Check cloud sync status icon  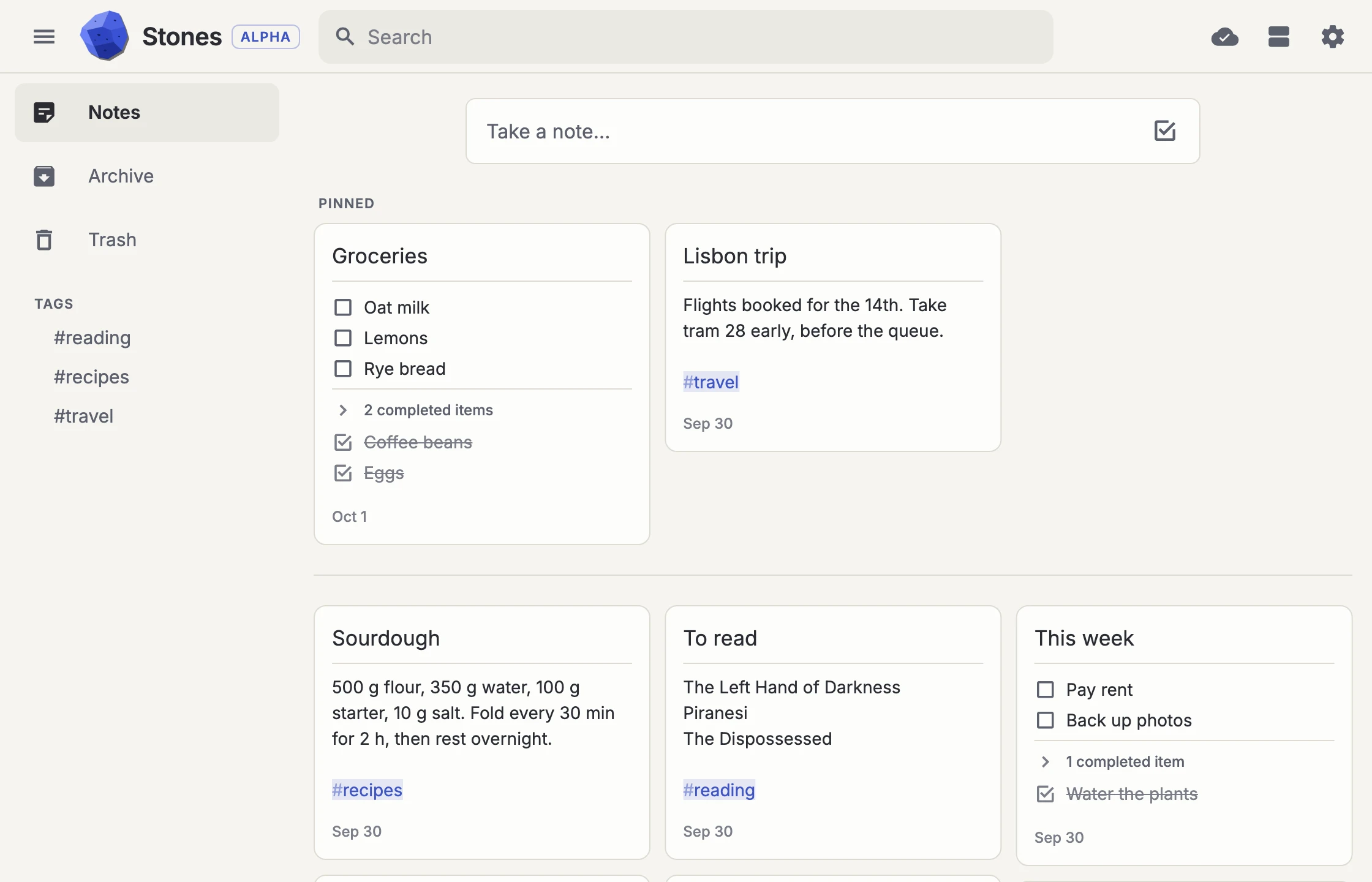coord(1225,37)
